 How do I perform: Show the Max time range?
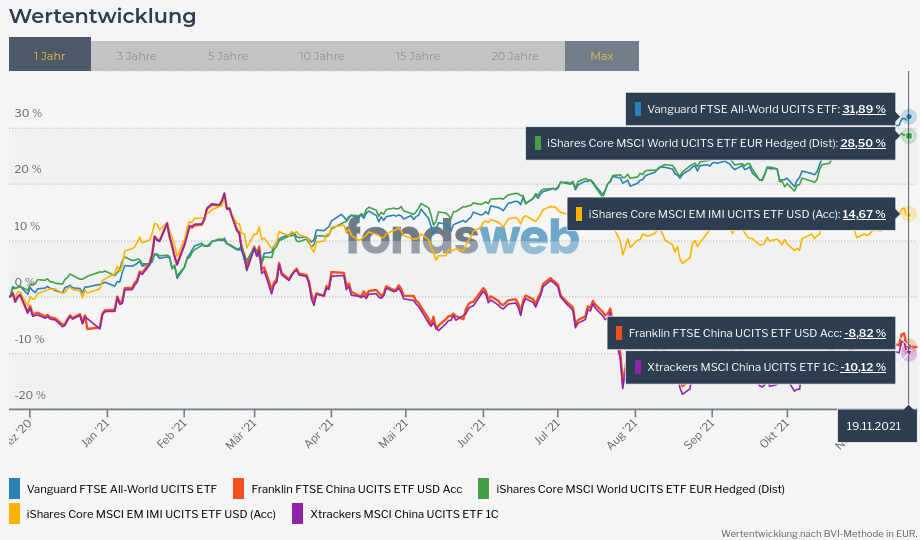(602, 55)
